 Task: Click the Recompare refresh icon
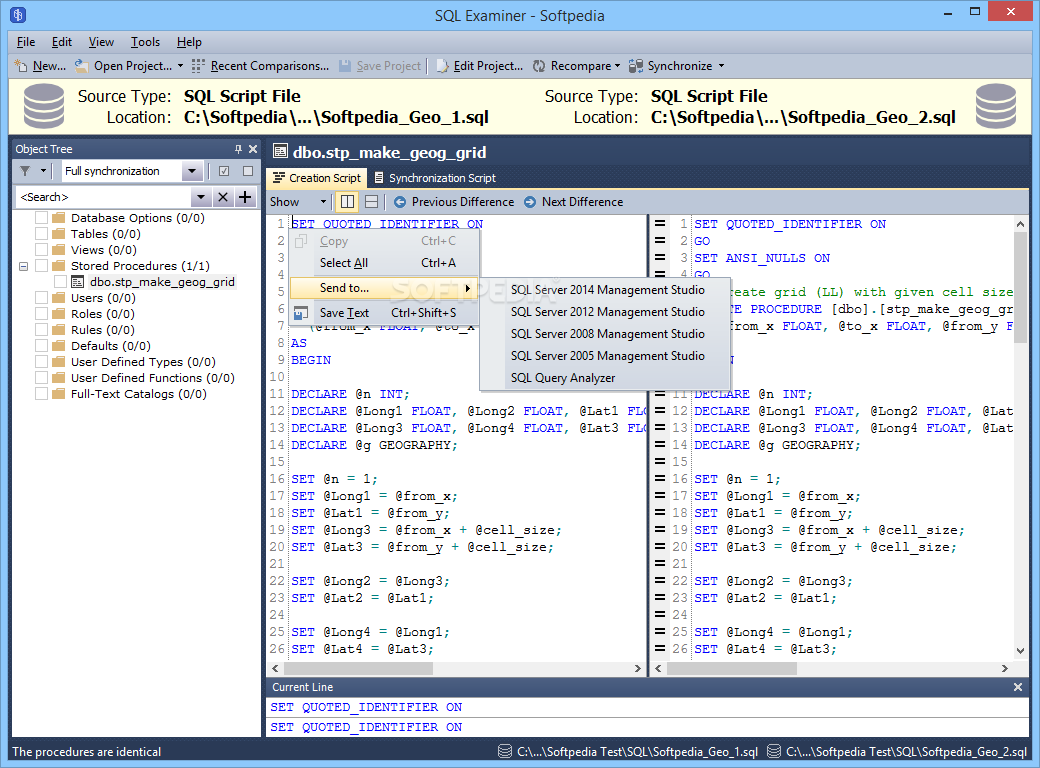[x=539, y=66]
